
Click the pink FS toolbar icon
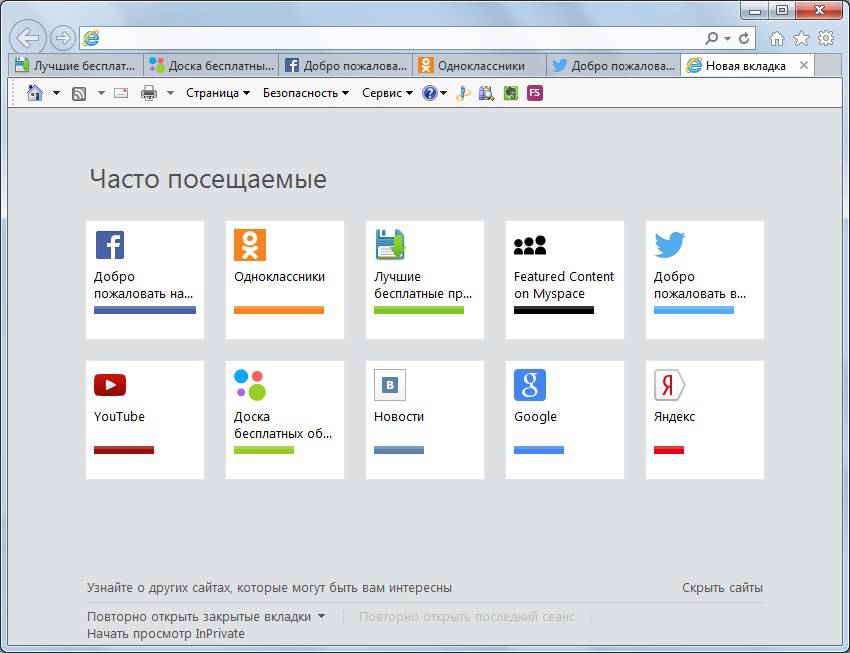click(535, 93)
